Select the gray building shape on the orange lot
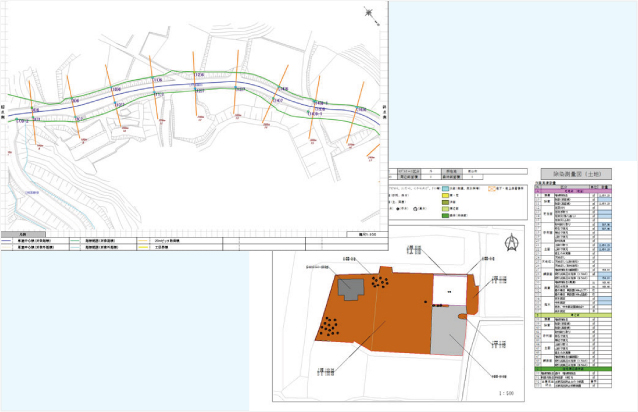Screen dimensions: 638x412 click(351, 289)
